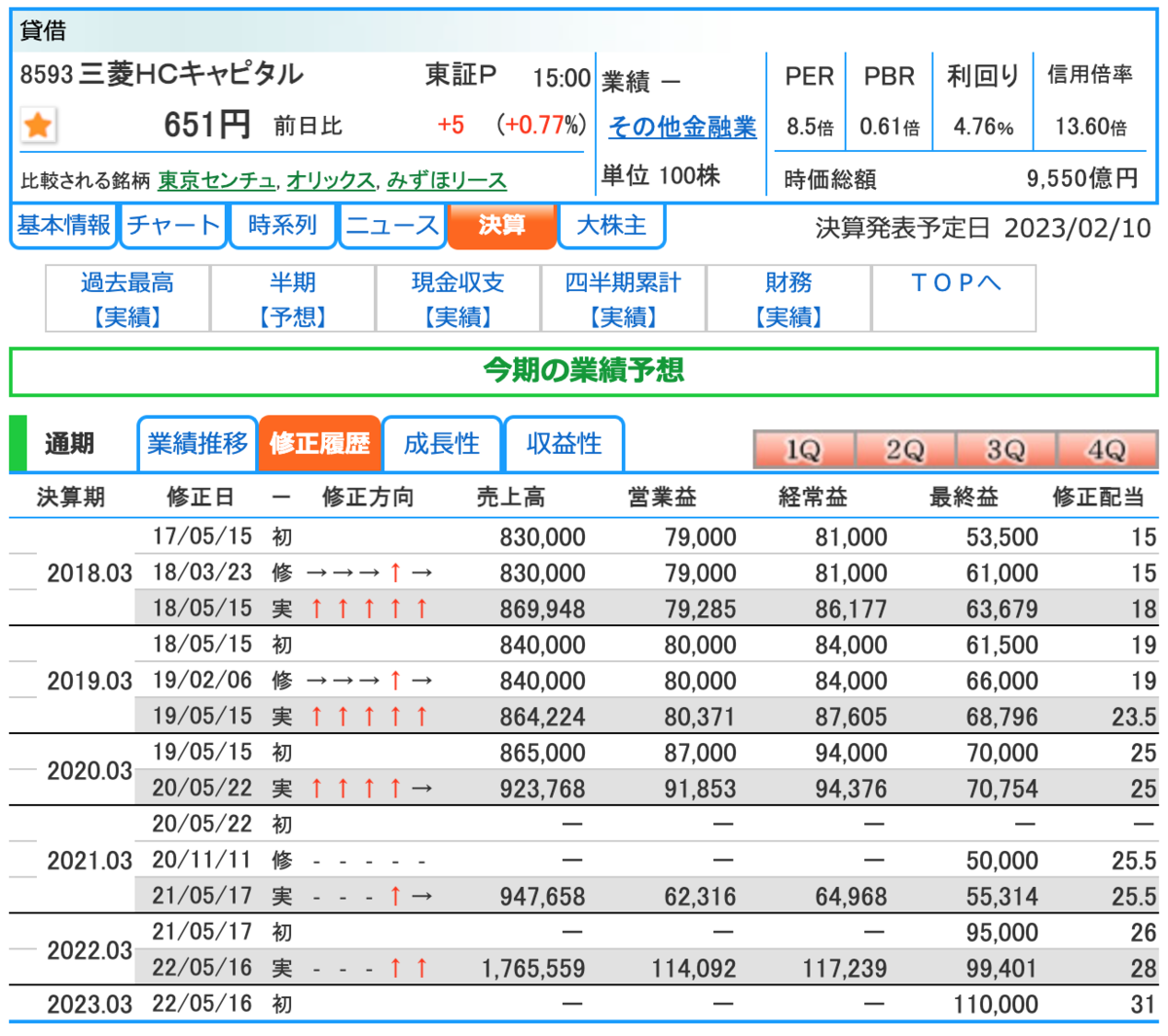Open the 収益性 sub-tab
The width and height of the screenshot is (1168, 1036).
coord(564,444)
